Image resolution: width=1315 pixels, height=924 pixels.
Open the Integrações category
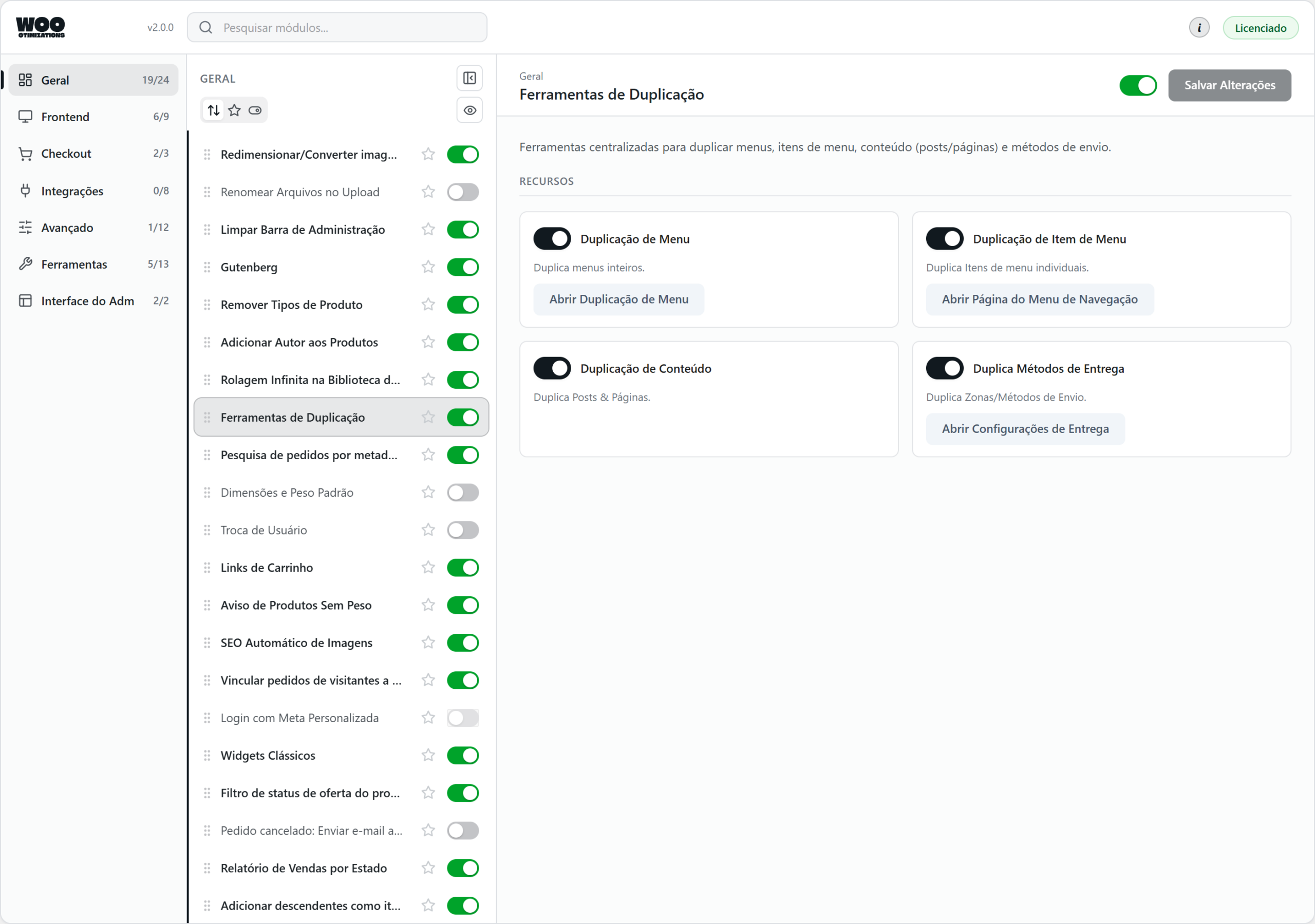93,191
